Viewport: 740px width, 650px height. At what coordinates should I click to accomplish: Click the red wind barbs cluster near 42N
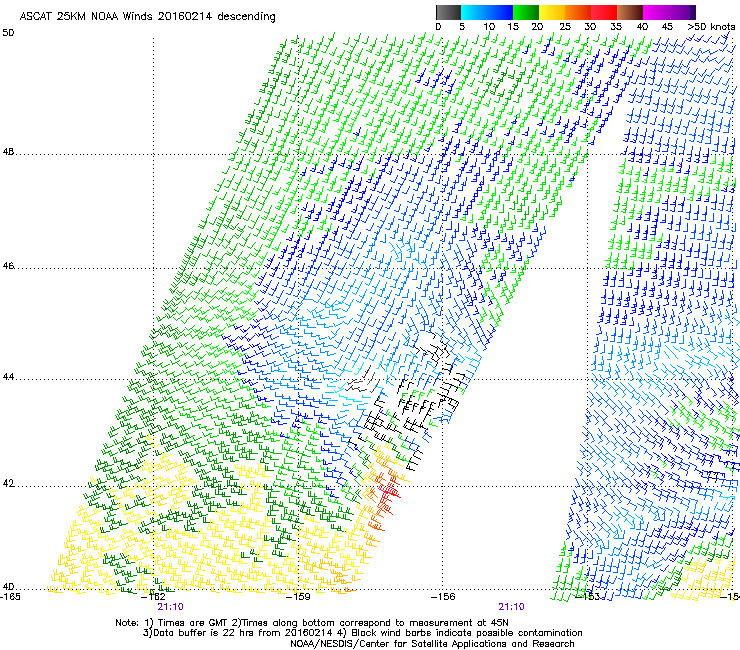(386, 496)
